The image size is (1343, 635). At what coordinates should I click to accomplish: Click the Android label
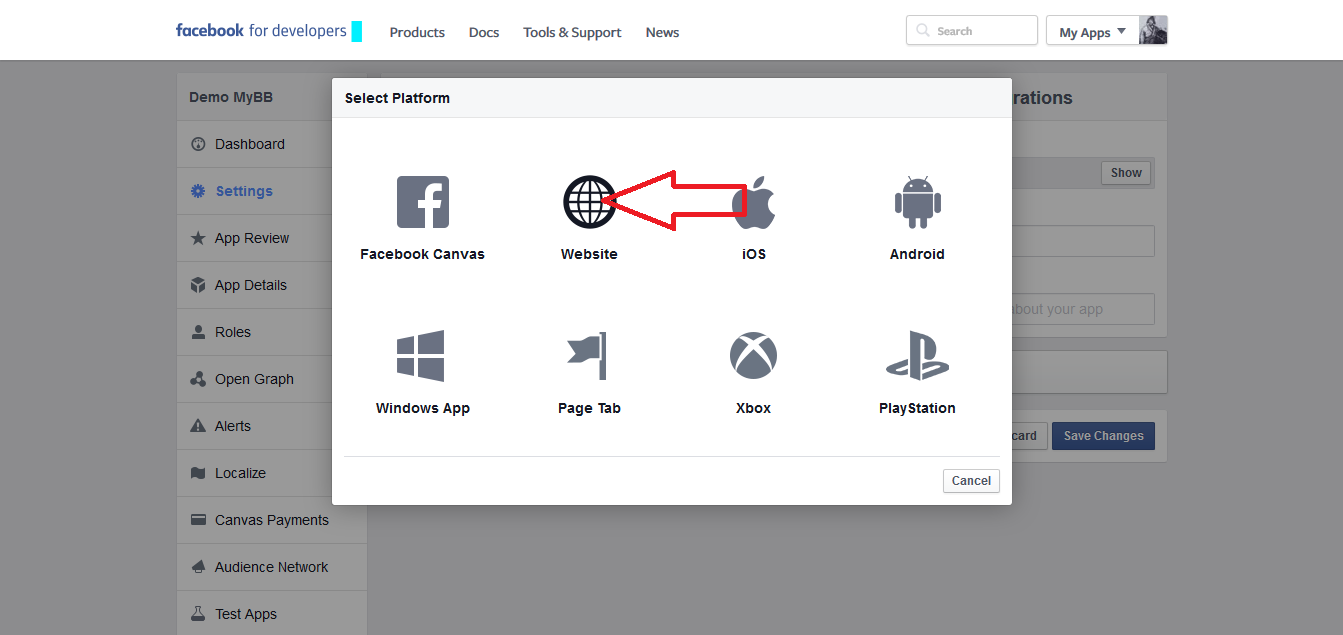tap(917, 254)
